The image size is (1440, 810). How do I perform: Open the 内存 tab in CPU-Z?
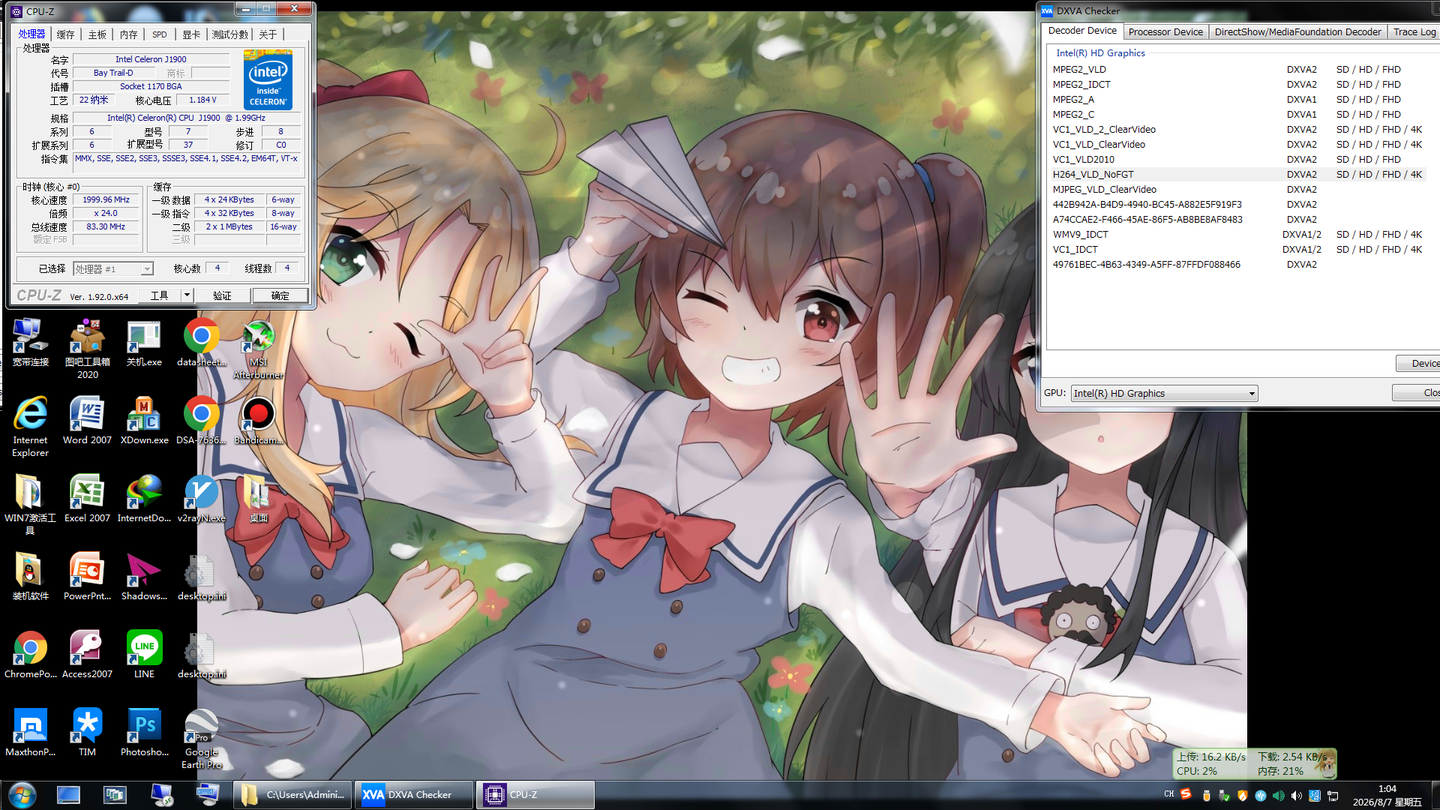128,34
